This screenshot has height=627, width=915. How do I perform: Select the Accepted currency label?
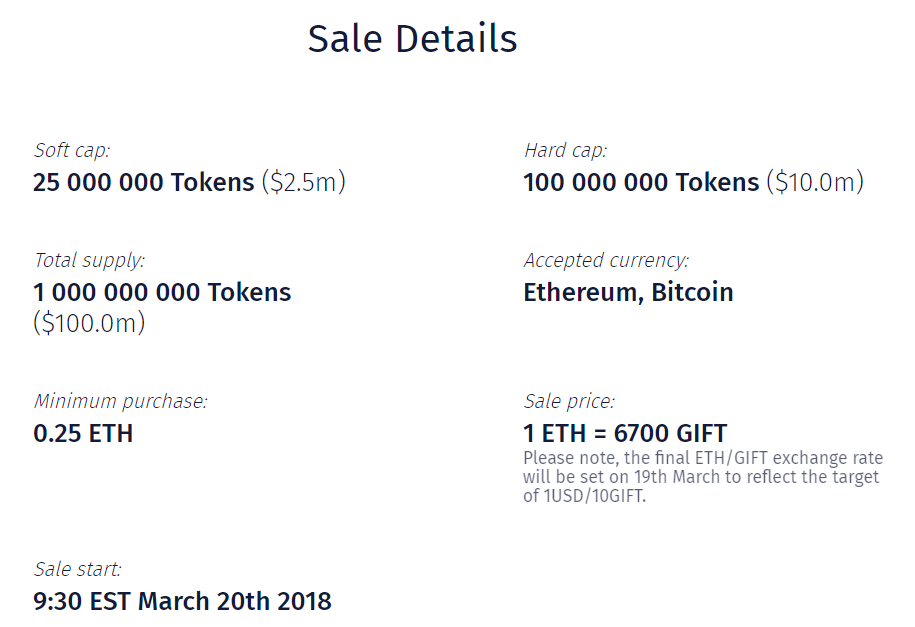click(606, 260)
